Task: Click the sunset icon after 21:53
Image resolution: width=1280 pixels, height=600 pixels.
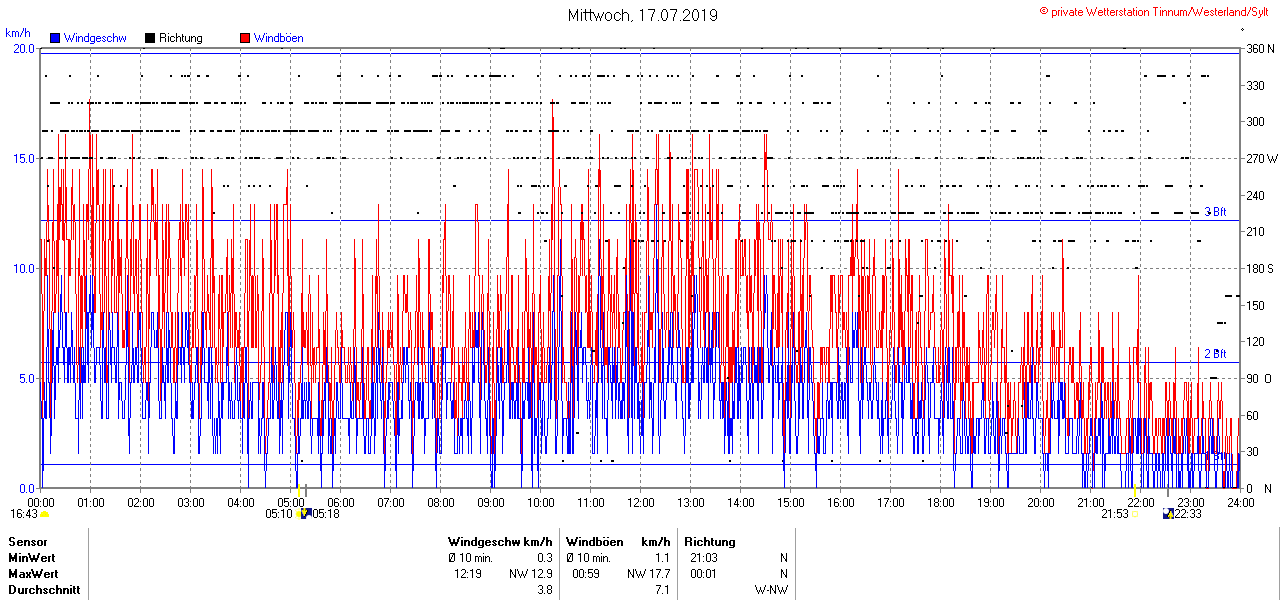Action: click(1136, 514)
